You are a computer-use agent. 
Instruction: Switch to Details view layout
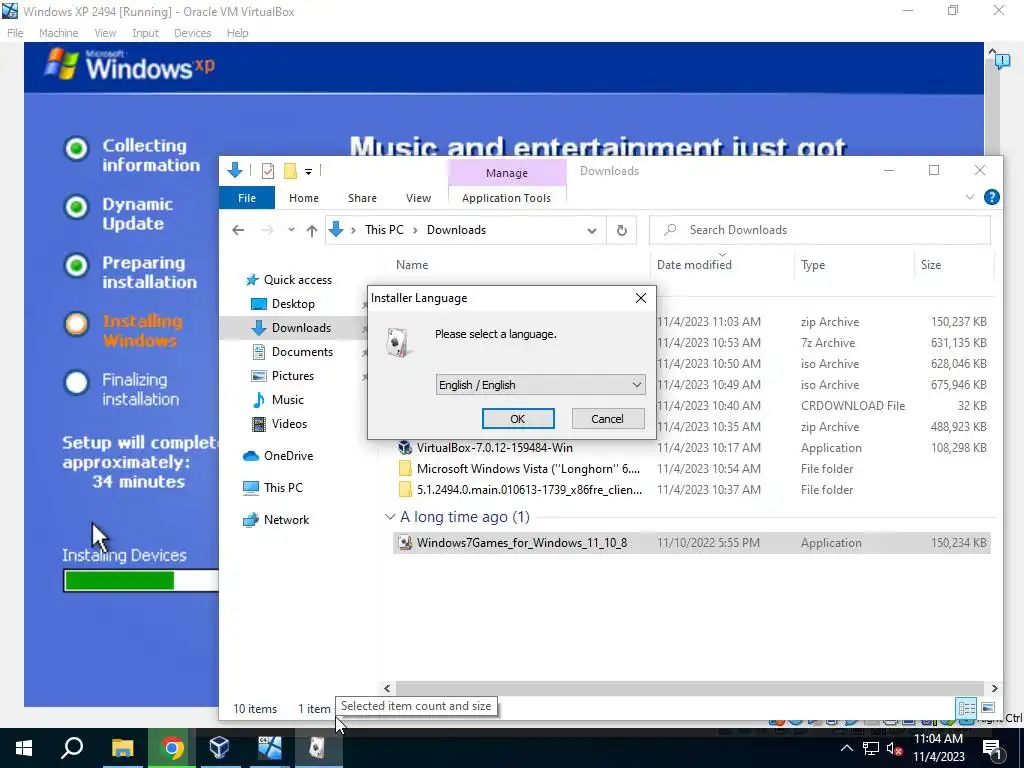(967, 708)
